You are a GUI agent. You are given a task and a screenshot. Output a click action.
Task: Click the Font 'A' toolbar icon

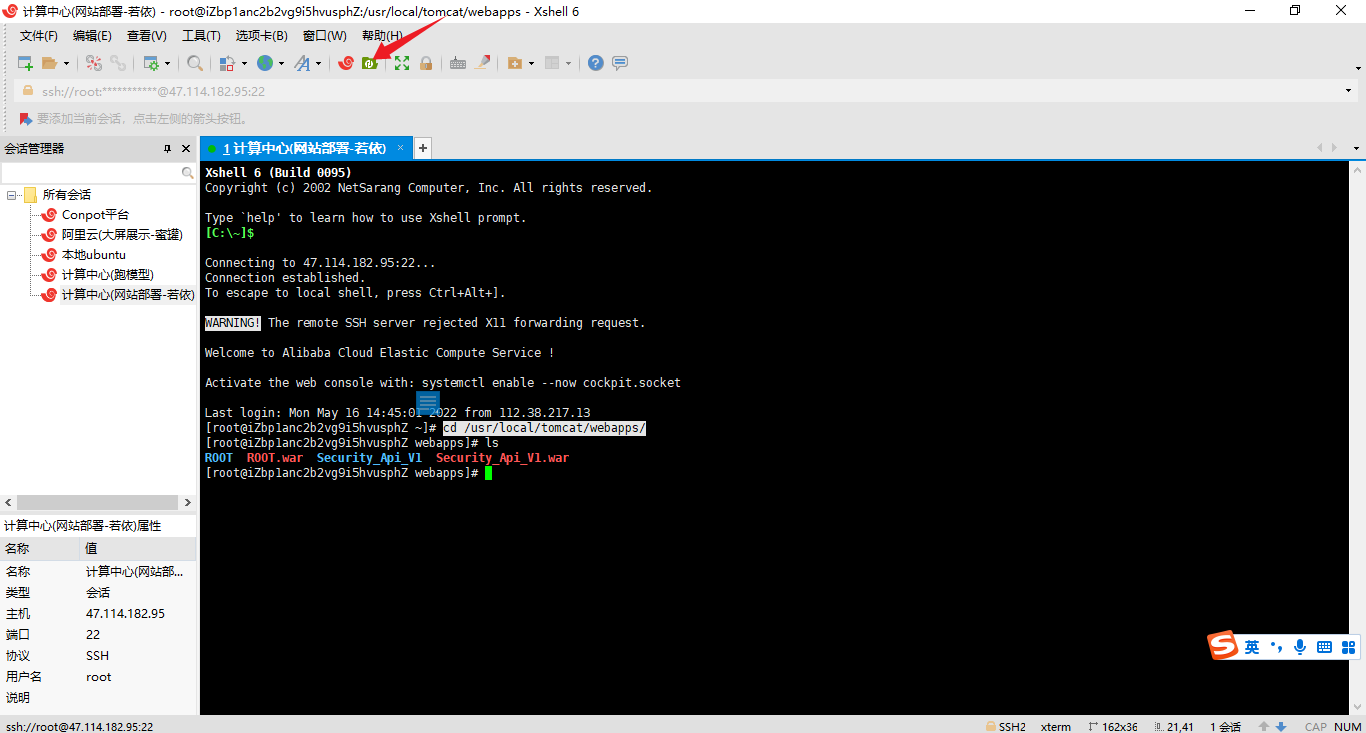[x=302, y=63]
